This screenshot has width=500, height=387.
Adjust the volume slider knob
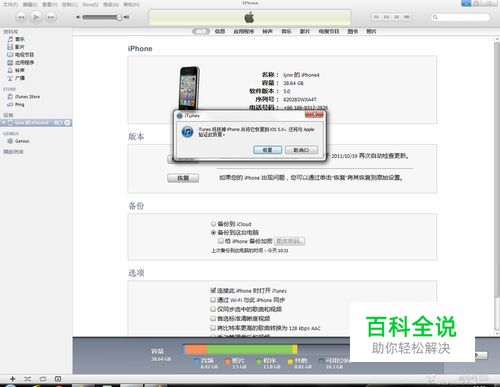click(119, 17)
